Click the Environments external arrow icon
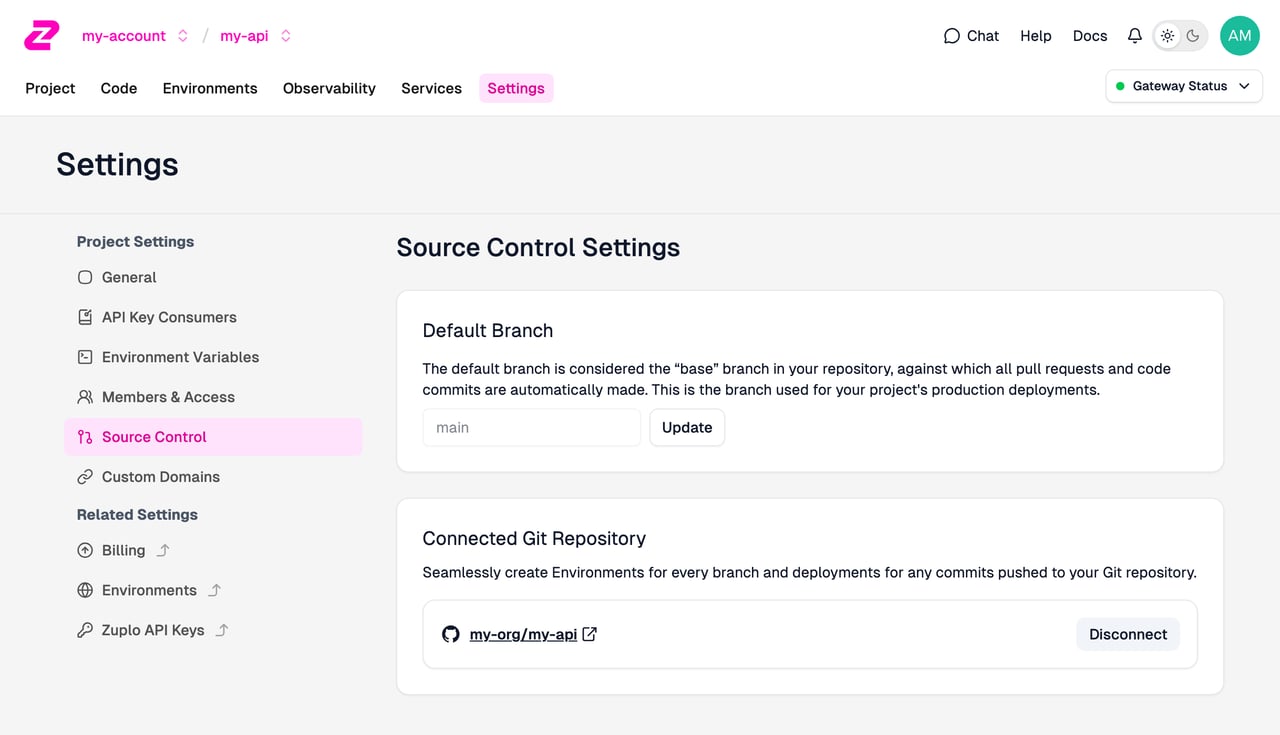This screenshot has width=1280, height=735. click(x=214, y=590)
